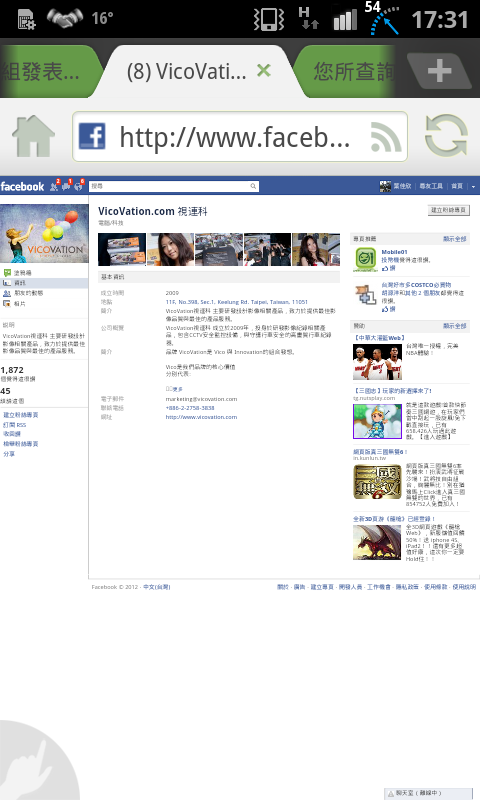Open third photo strip thumbnail
The height and width of the screenshot is (800, 480).
219,249
